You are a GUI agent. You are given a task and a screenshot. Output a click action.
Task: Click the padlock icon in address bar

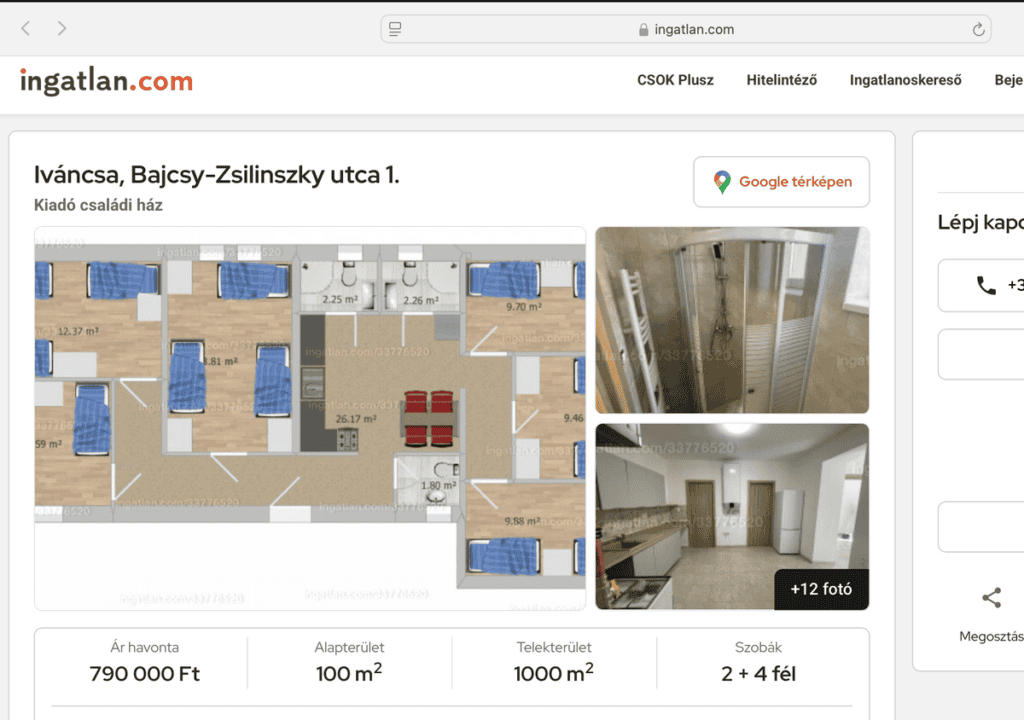644,30
